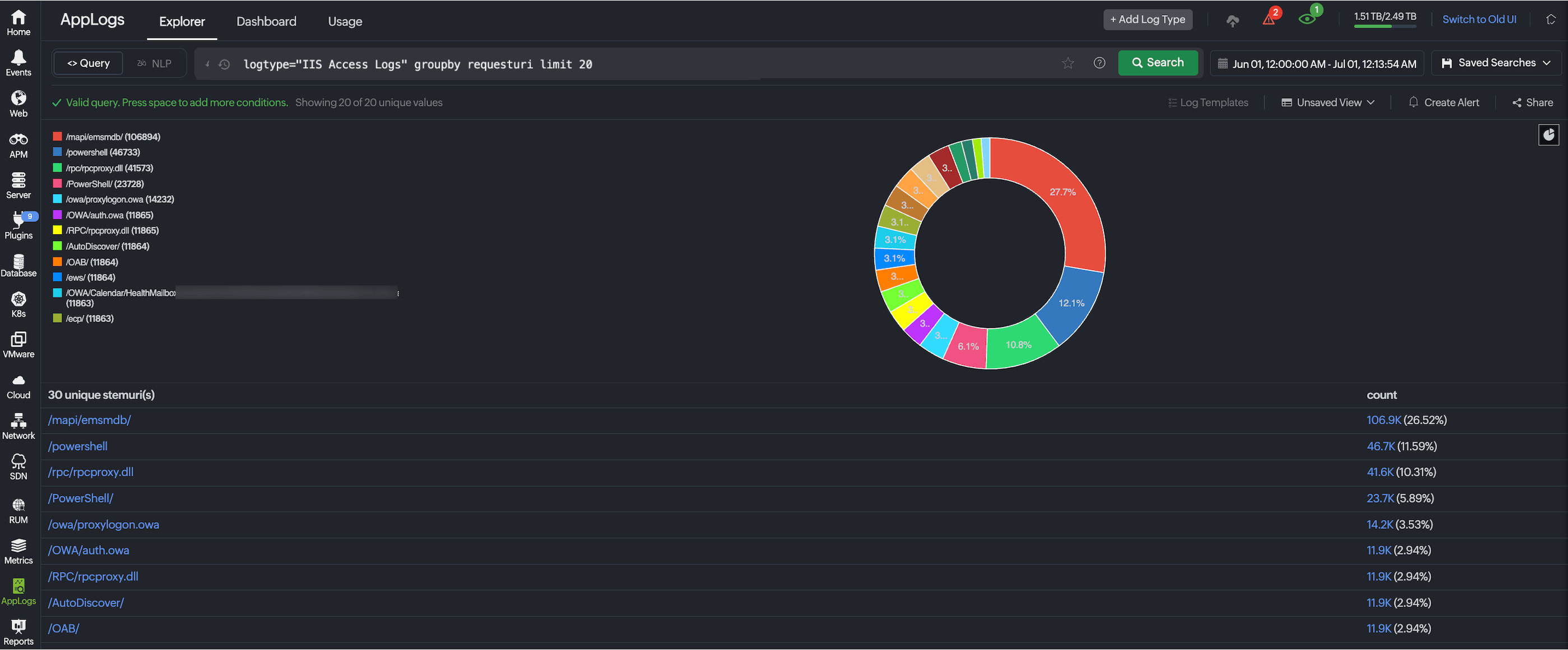Viewport: 1568px width, 650px height.
Task: Toggle /powershell legend series
Action: [x=96, y=152]
